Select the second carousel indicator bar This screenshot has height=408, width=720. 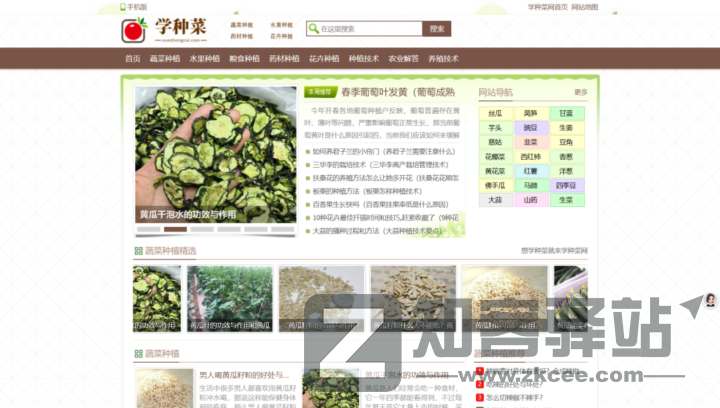point(175,229)
